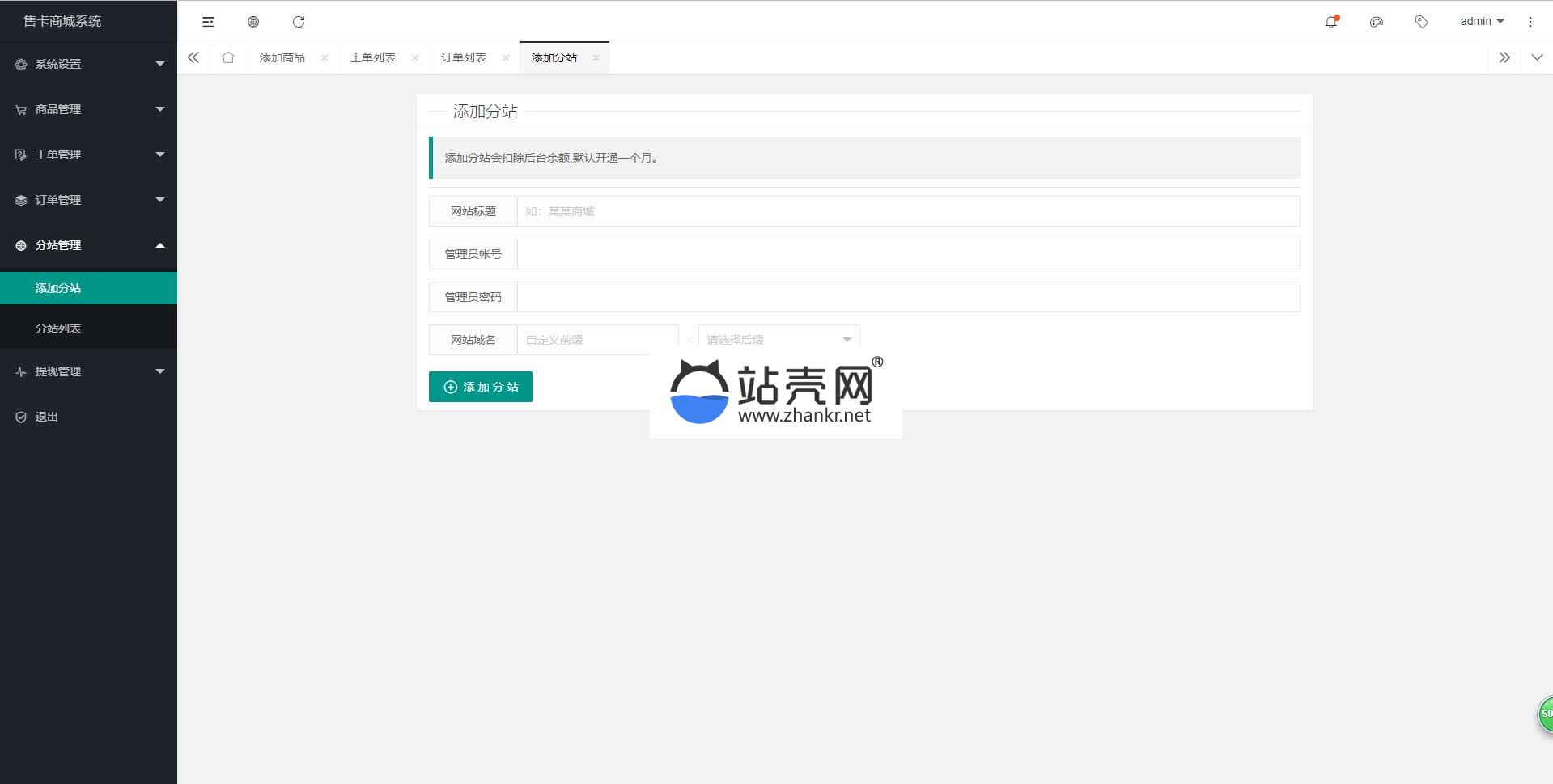
Task: Click 退出 to log out
Action: coord(47,417)
